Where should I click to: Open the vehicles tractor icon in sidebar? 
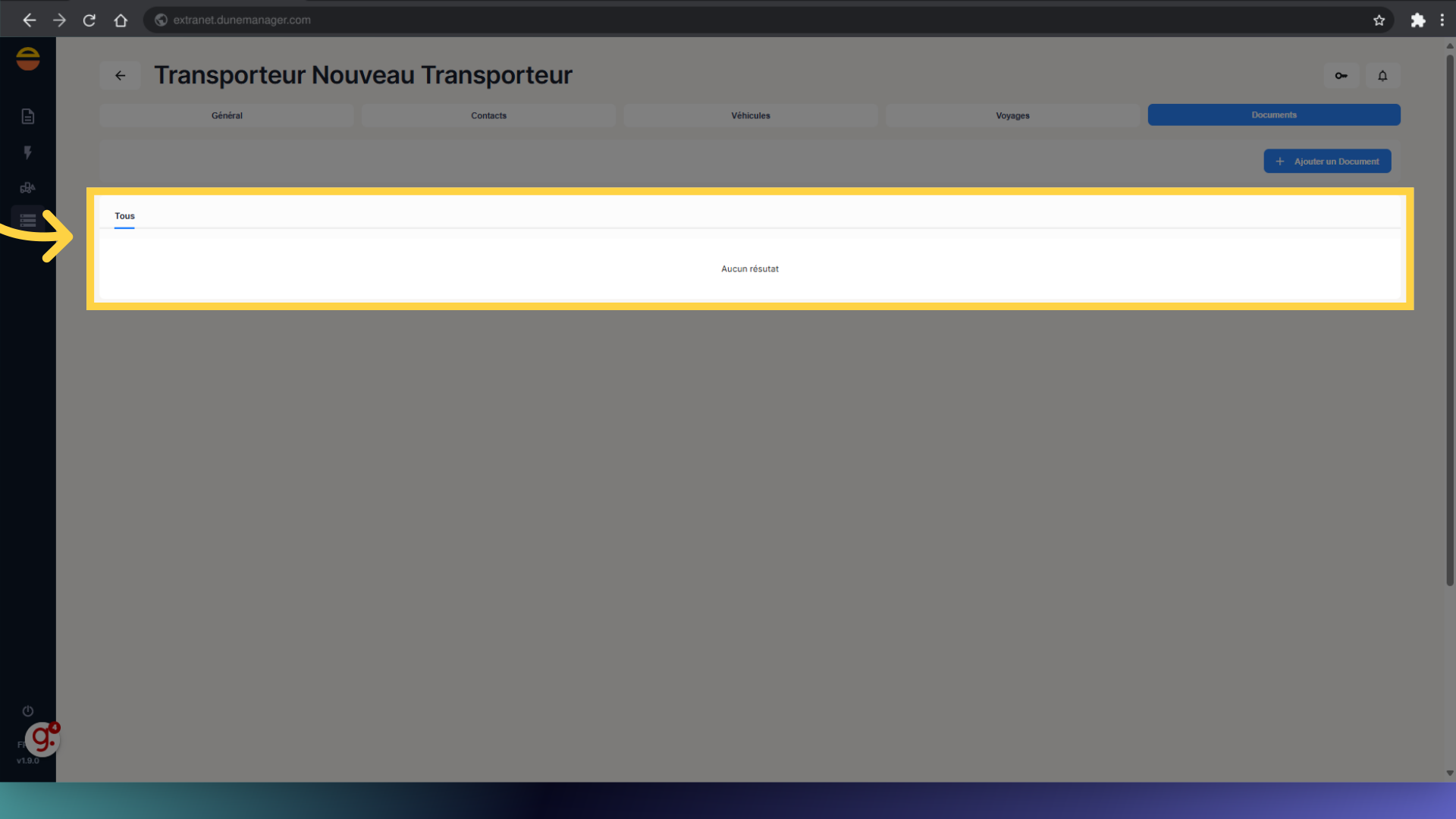pyautogui.click(x=28, y=187)
